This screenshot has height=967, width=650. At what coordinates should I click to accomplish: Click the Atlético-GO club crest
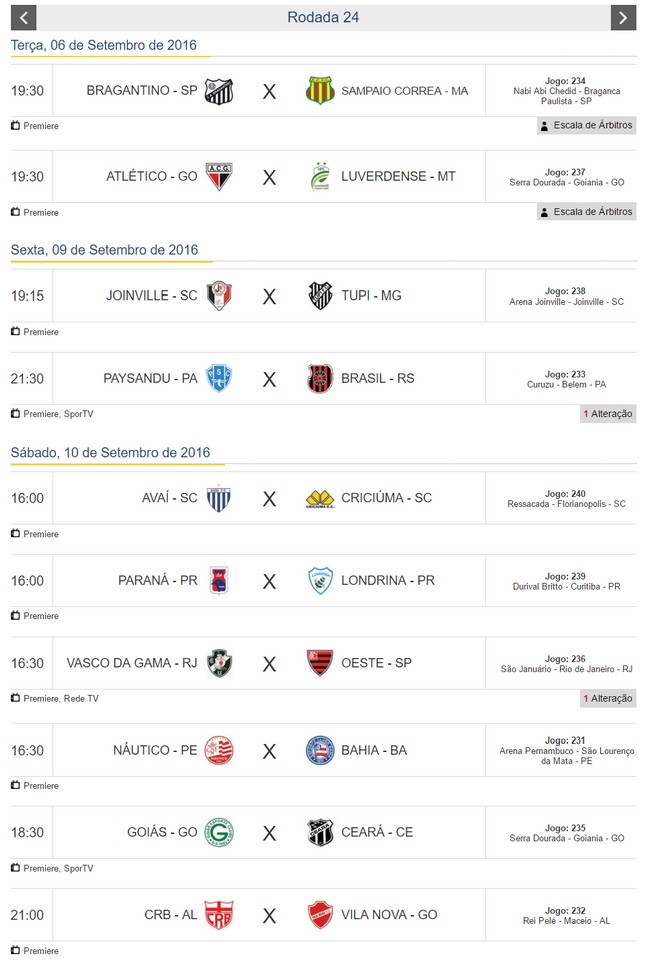coord(219,177)
